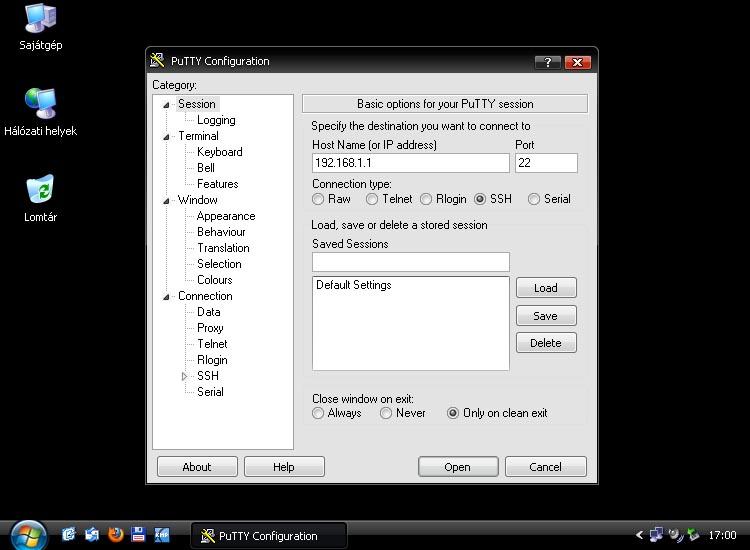Select the Telnet connection type
The image size is (750, 550).
[x=372, y=199]
